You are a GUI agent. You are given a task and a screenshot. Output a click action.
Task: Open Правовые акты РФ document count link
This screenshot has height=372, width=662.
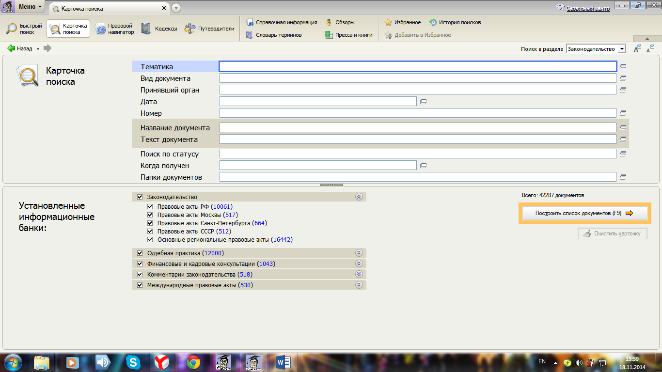[222, 206]
